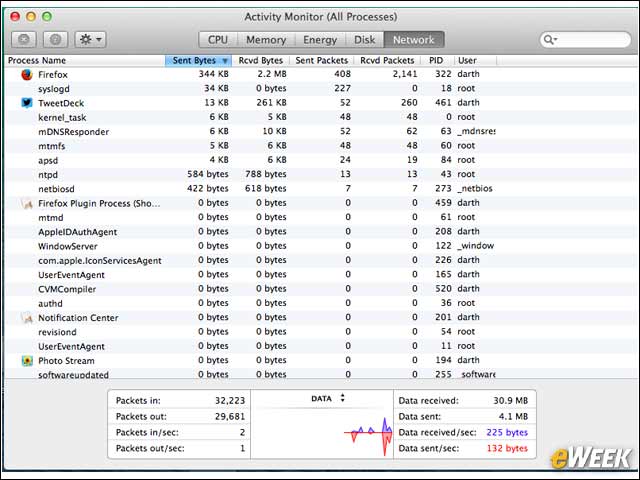640x480 pixels.
Task: Switch to the Energy tab
Action: [x=320, y=40]
